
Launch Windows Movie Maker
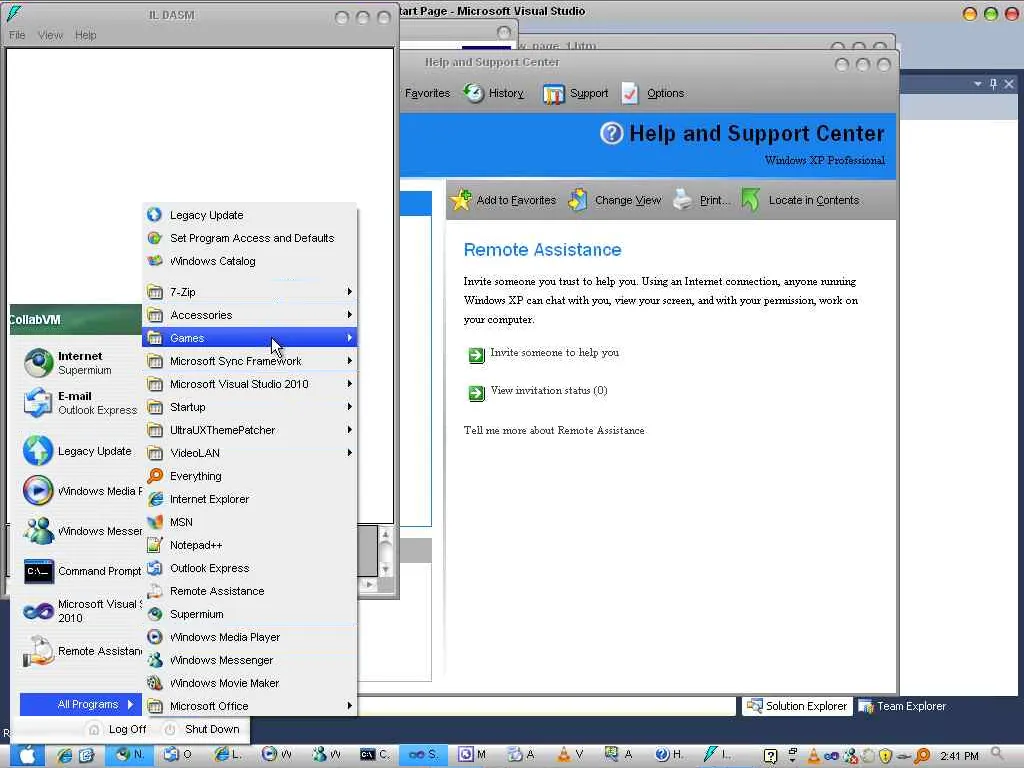(x=249, y=683)
